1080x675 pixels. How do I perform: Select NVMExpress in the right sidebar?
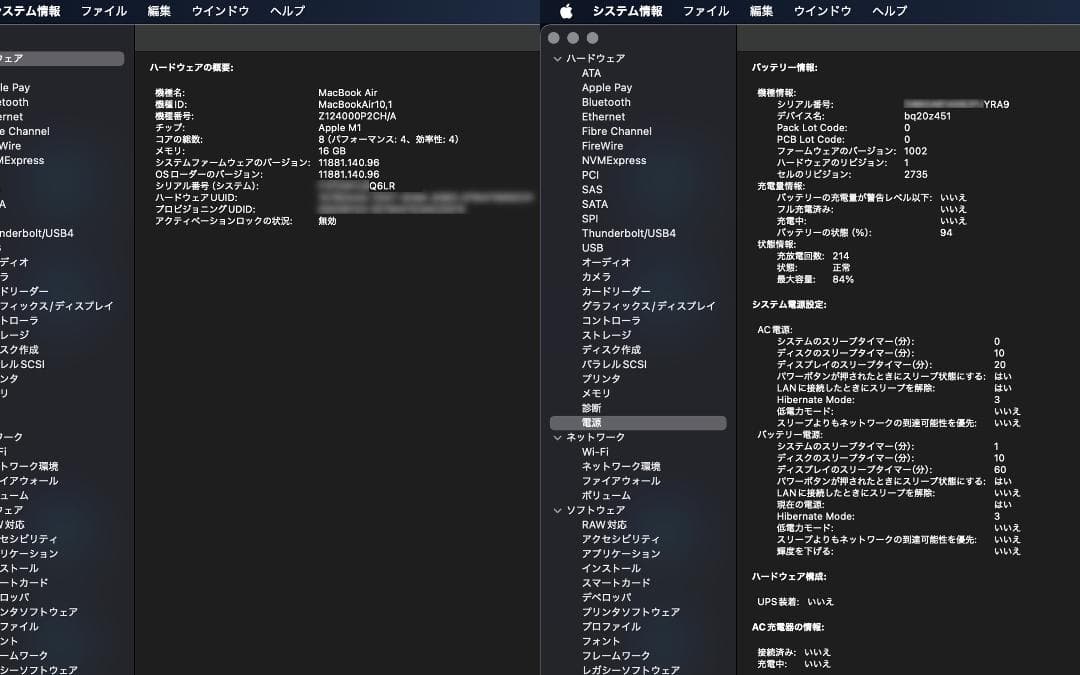coord(614,160)
